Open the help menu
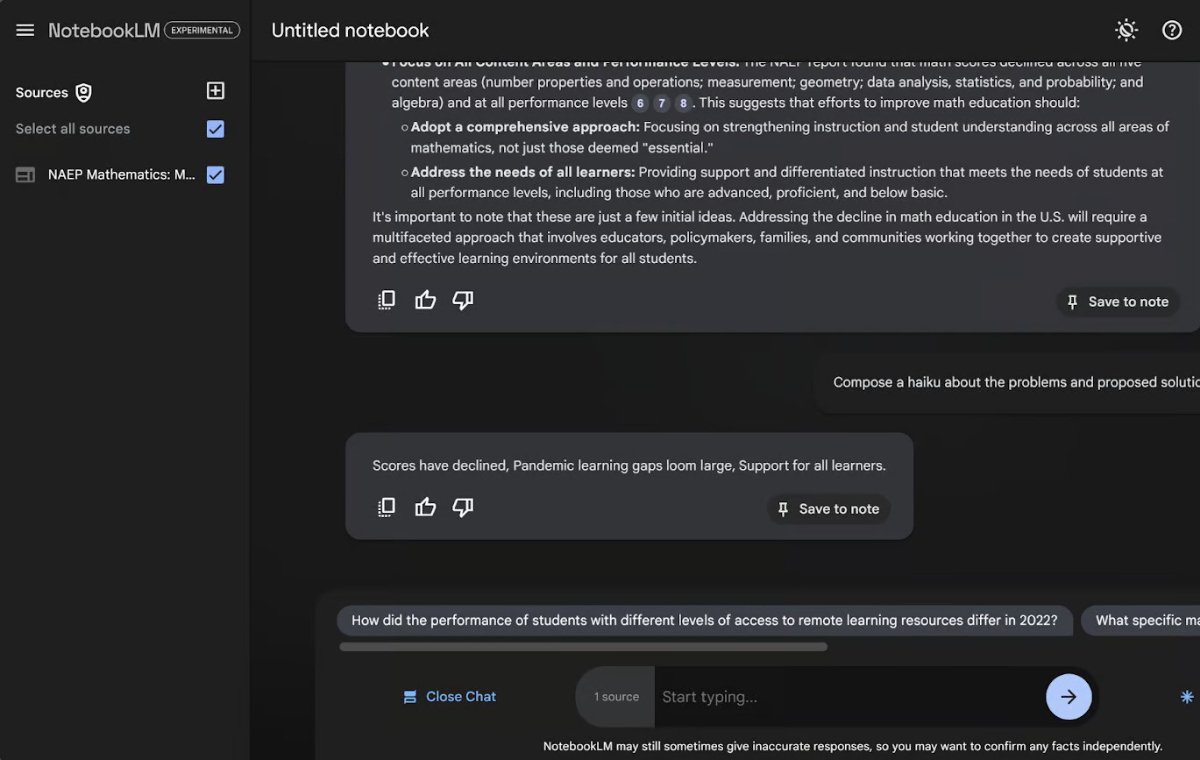This screenshot has height=760, width=1200. coord(1172,30)
